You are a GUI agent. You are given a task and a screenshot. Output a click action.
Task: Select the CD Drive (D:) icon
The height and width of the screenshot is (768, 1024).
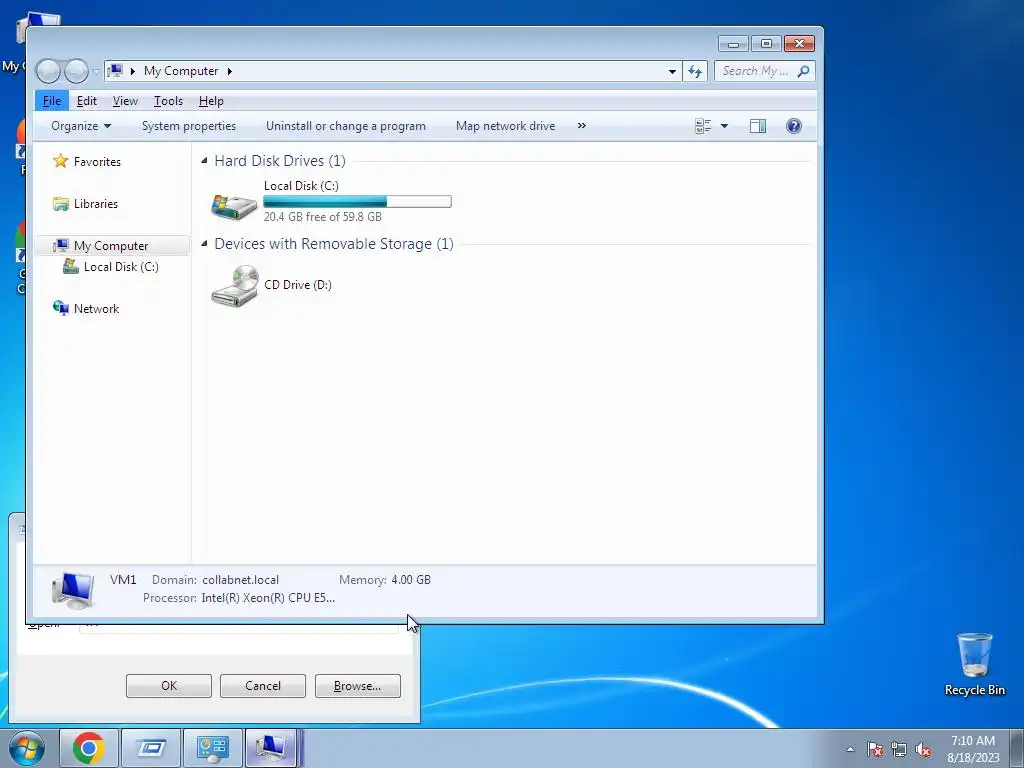234,285
